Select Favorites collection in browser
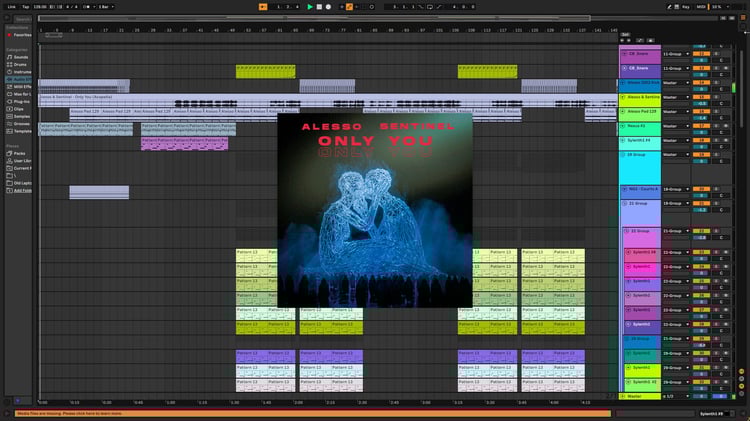750x421 pixels. pyautogui.click(x=19, y=35)
